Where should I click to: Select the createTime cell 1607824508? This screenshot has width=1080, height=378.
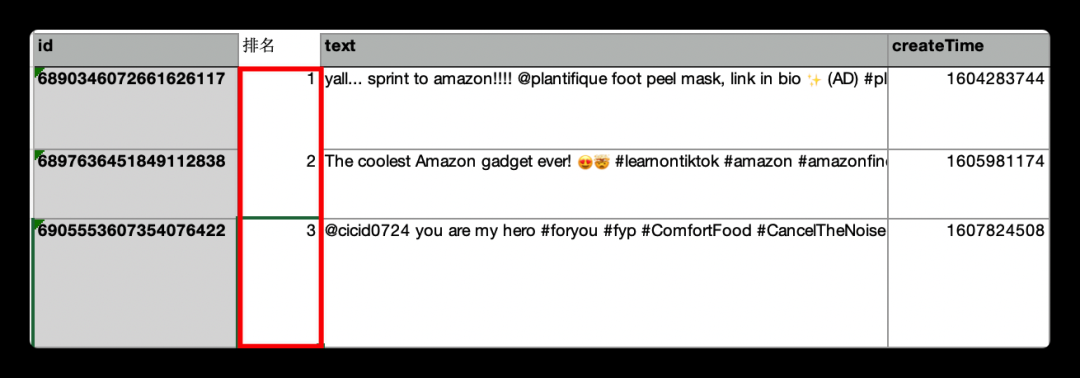(x=968, y=282)
